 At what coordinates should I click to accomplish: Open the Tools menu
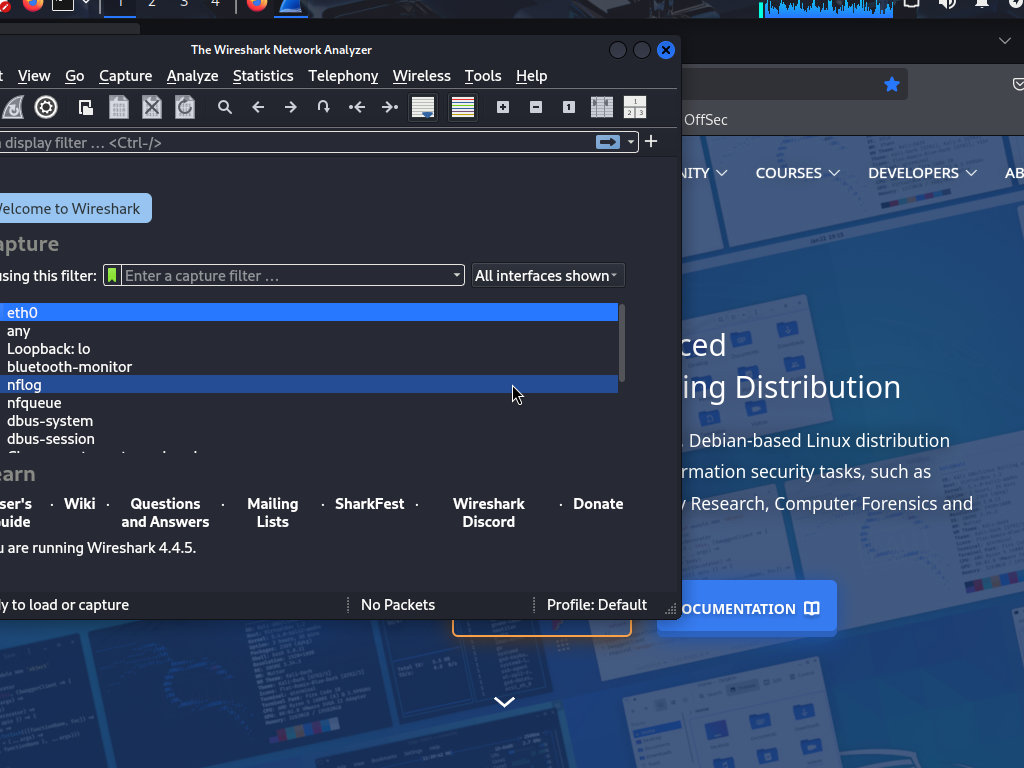coord(483,76)
